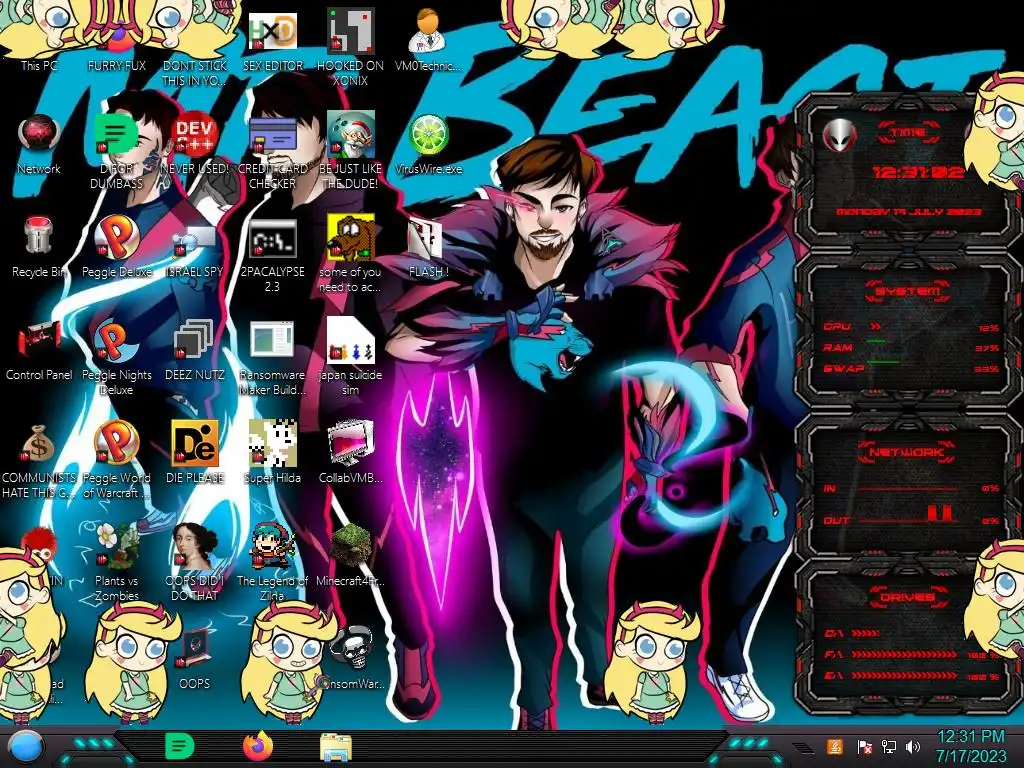Click the SYSTEM header in the widget
Image resolution: width=1024 pixels, height=768 pixels.
[908, 291]
